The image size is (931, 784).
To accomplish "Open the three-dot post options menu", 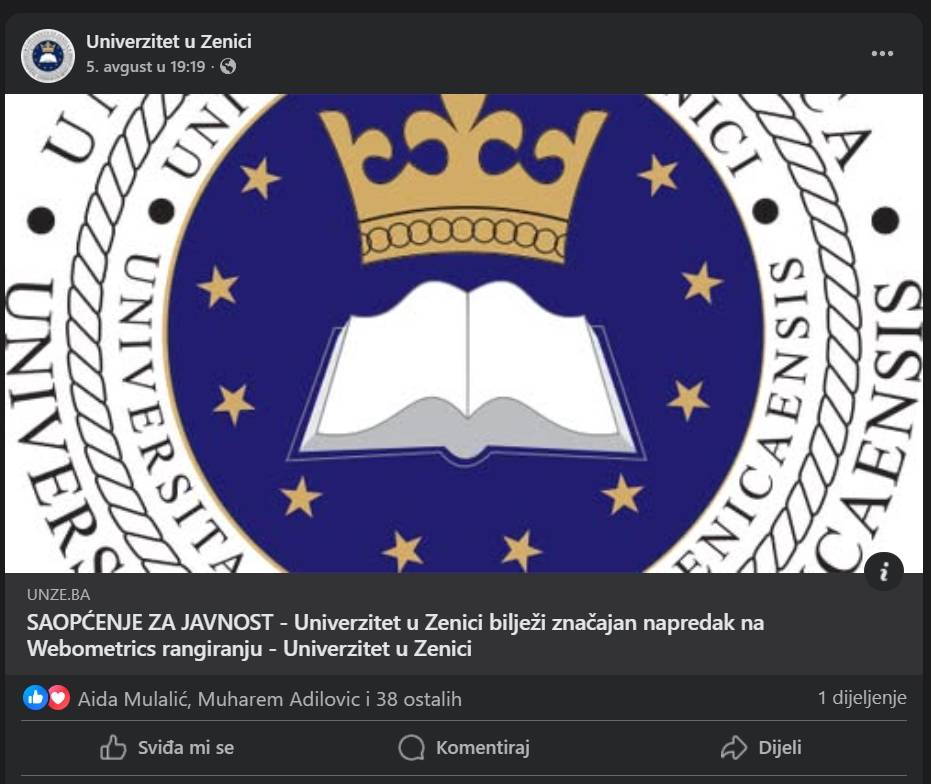I will [882, 53].
